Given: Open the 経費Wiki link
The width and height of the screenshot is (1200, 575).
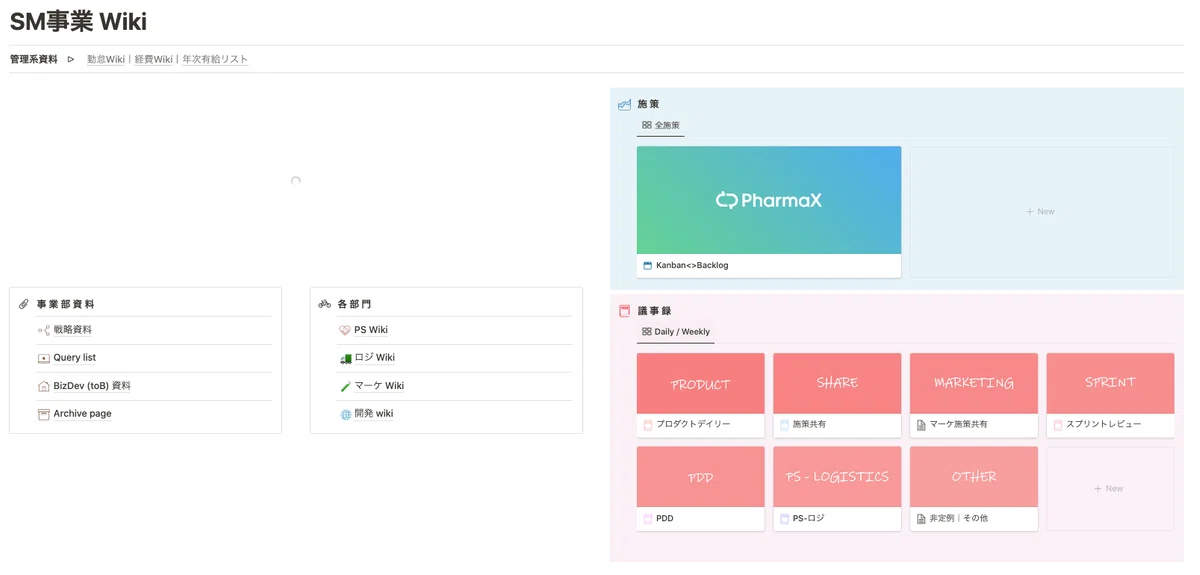Looking at the screenshot, I should click(x=154, y=60).
